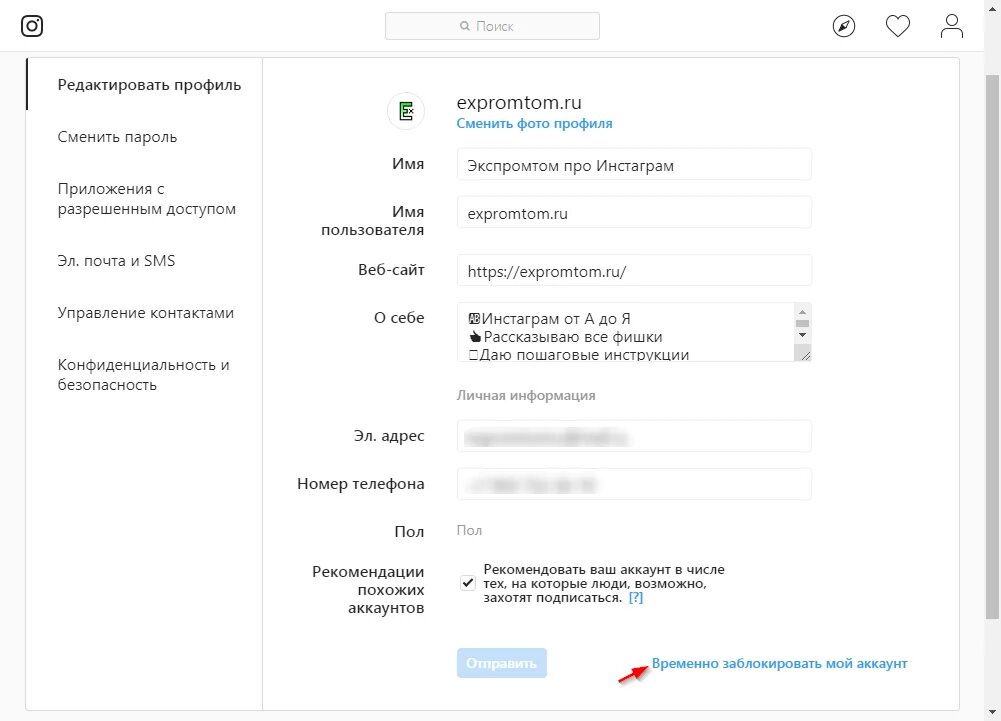Click the О себе textarea scroll down arrow
The image size is (1001, 721).
802,335
